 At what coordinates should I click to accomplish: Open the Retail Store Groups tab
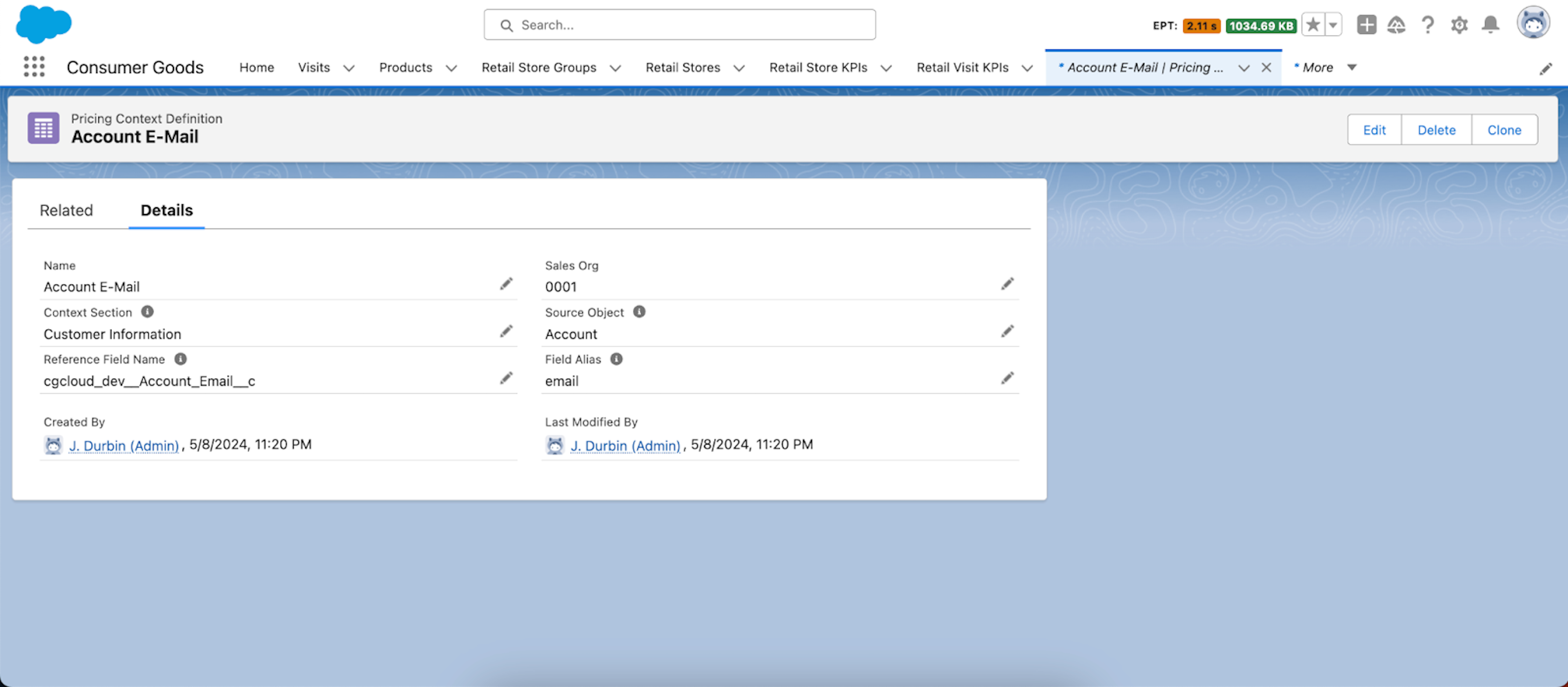pos(539,68)
